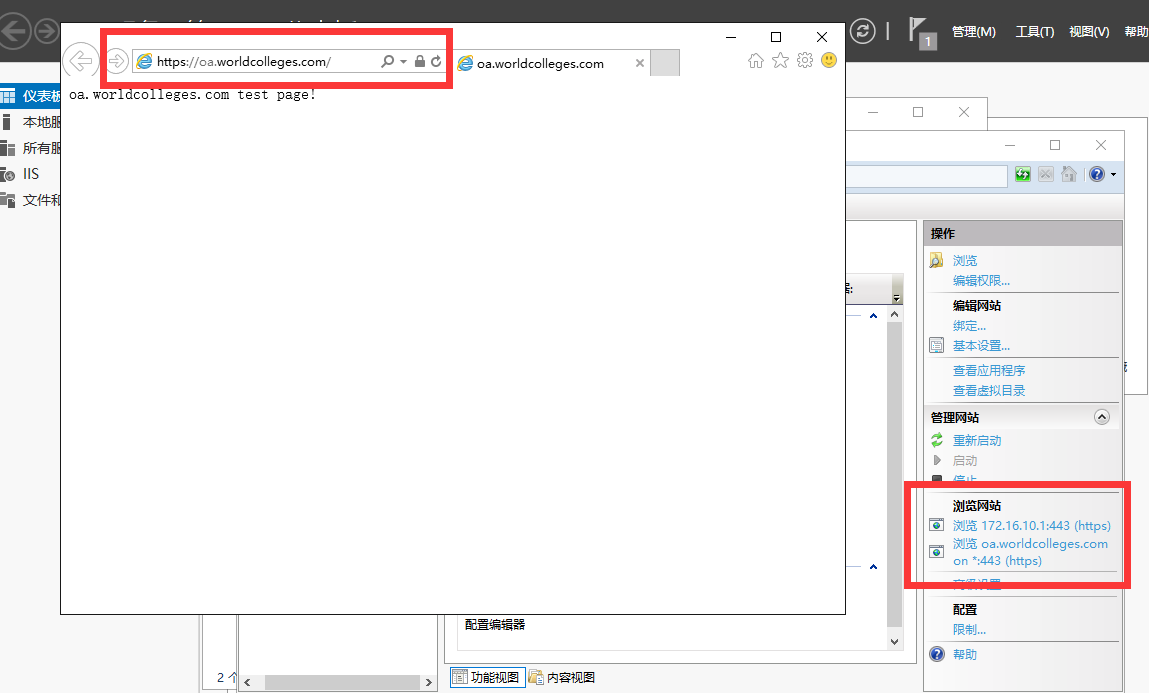
Task: Close the oa.worldcolleges.com tab
Action: (640, 63)
